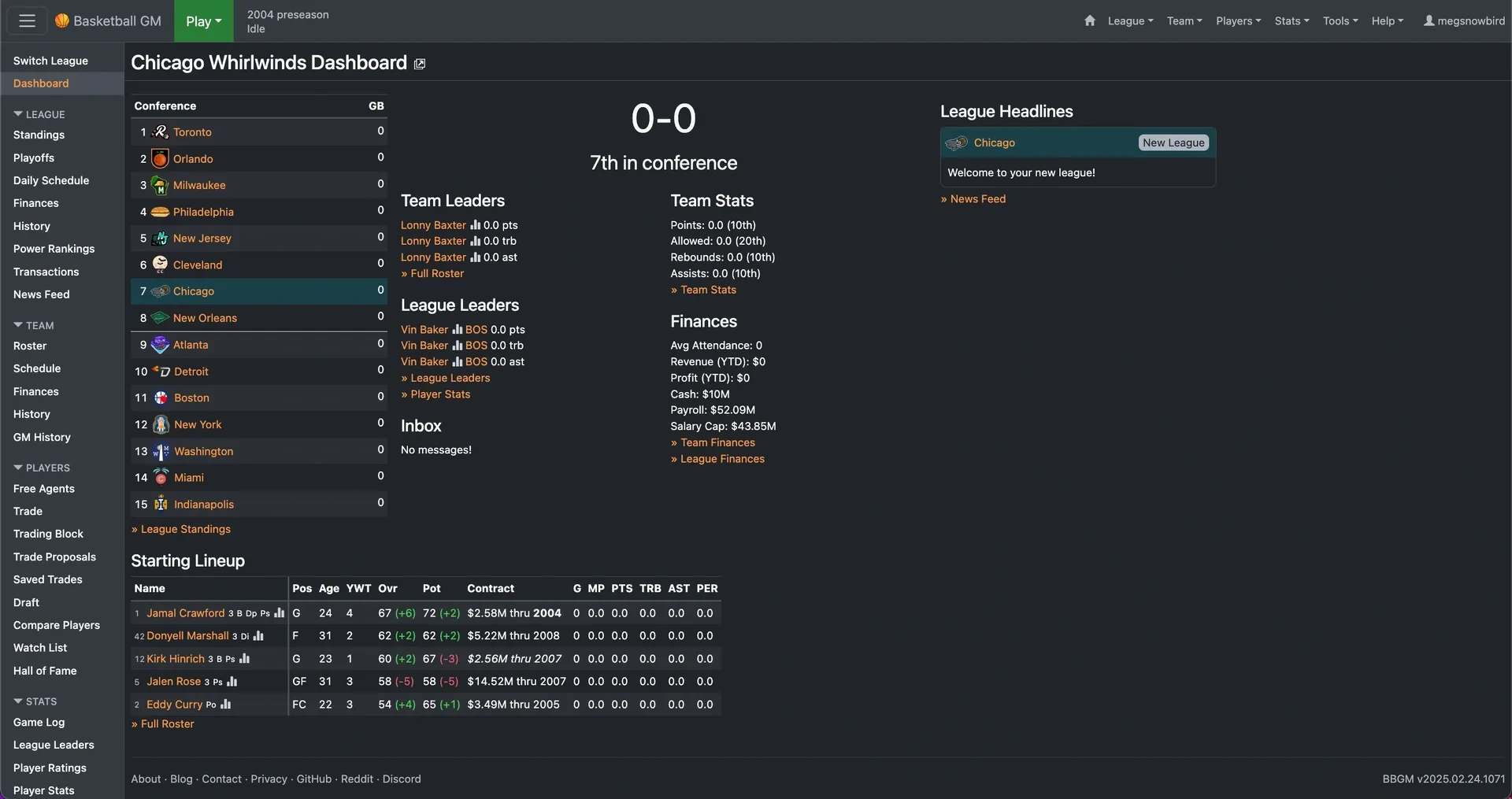Open the hamburger sidebar menu
The height and width of the screenshot is (799, 1512).
pyautogui.click(x=27, y=21)
